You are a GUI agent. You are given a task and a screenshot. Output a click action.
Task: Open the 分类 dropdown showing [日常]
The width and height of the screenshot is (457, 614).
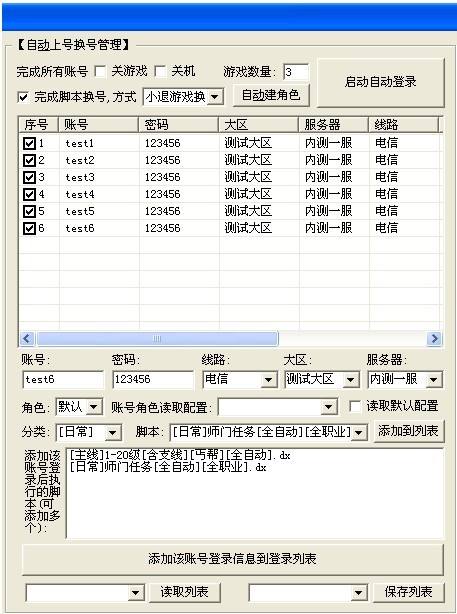(x=113, y=433)
